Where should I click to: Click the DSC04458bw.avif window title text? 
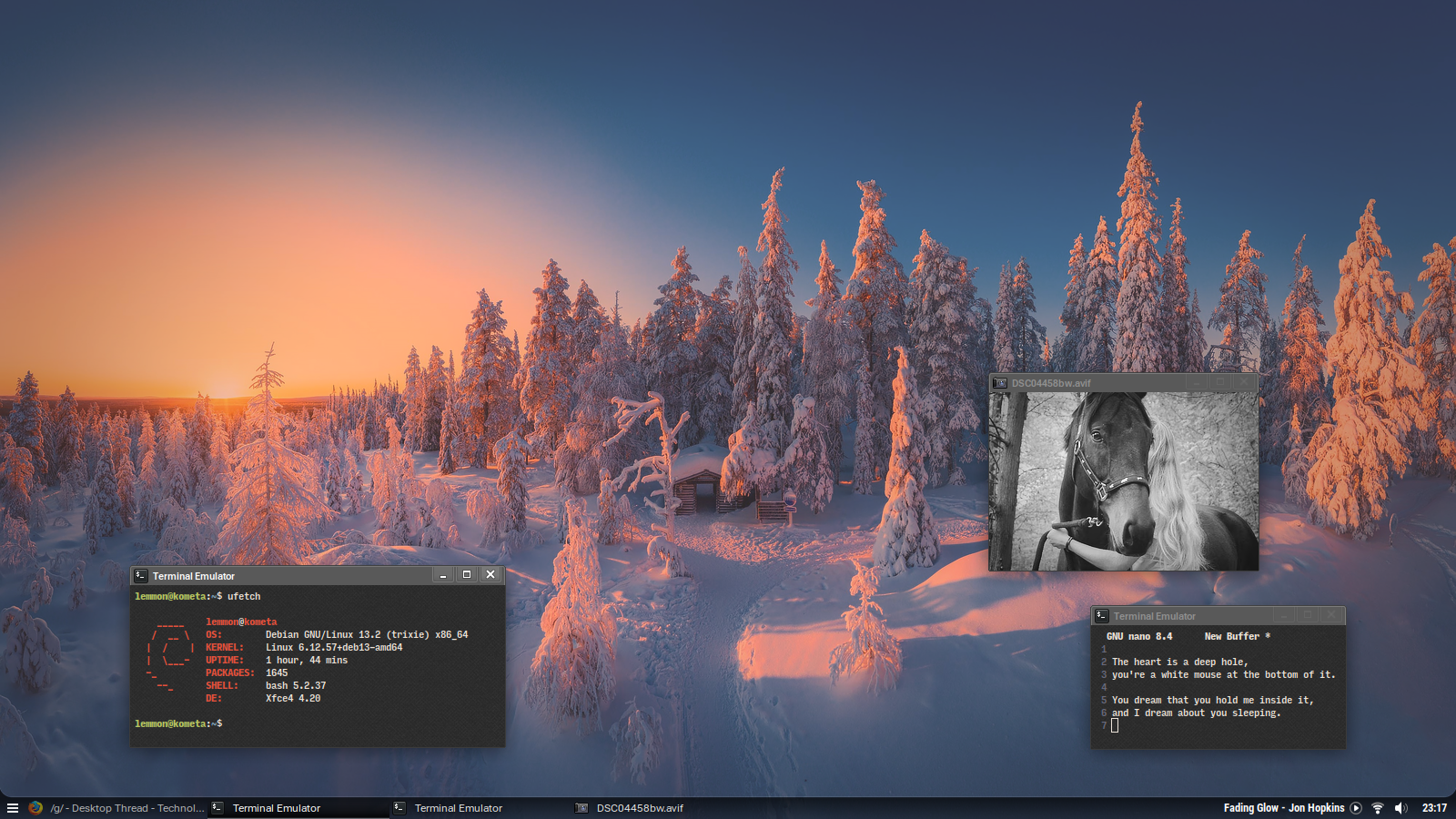point(1051,383)
